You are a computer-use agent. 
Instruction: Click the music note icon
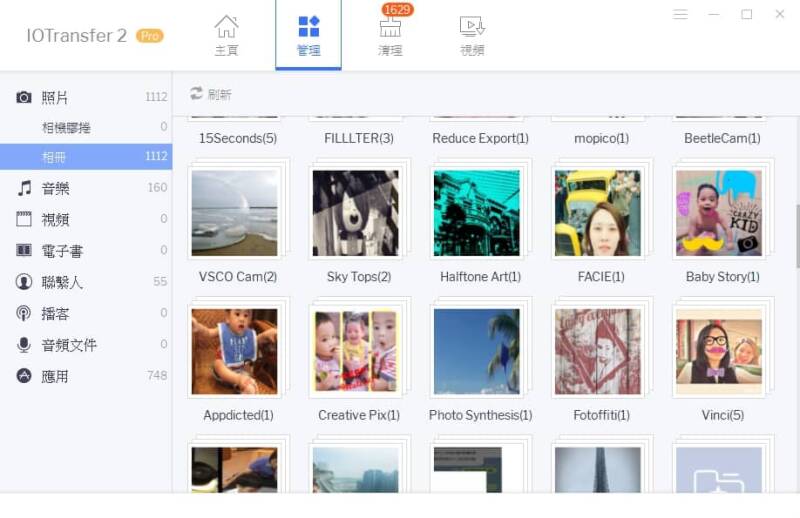point(23,188)
